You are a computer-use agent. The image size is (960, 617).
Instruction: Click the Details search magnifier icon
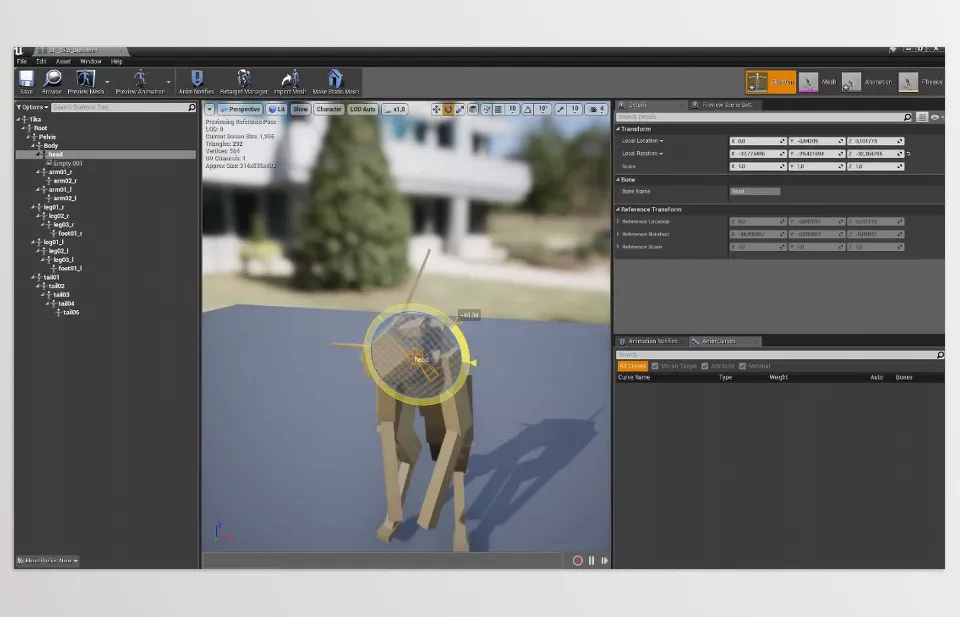tap(907, 117)
